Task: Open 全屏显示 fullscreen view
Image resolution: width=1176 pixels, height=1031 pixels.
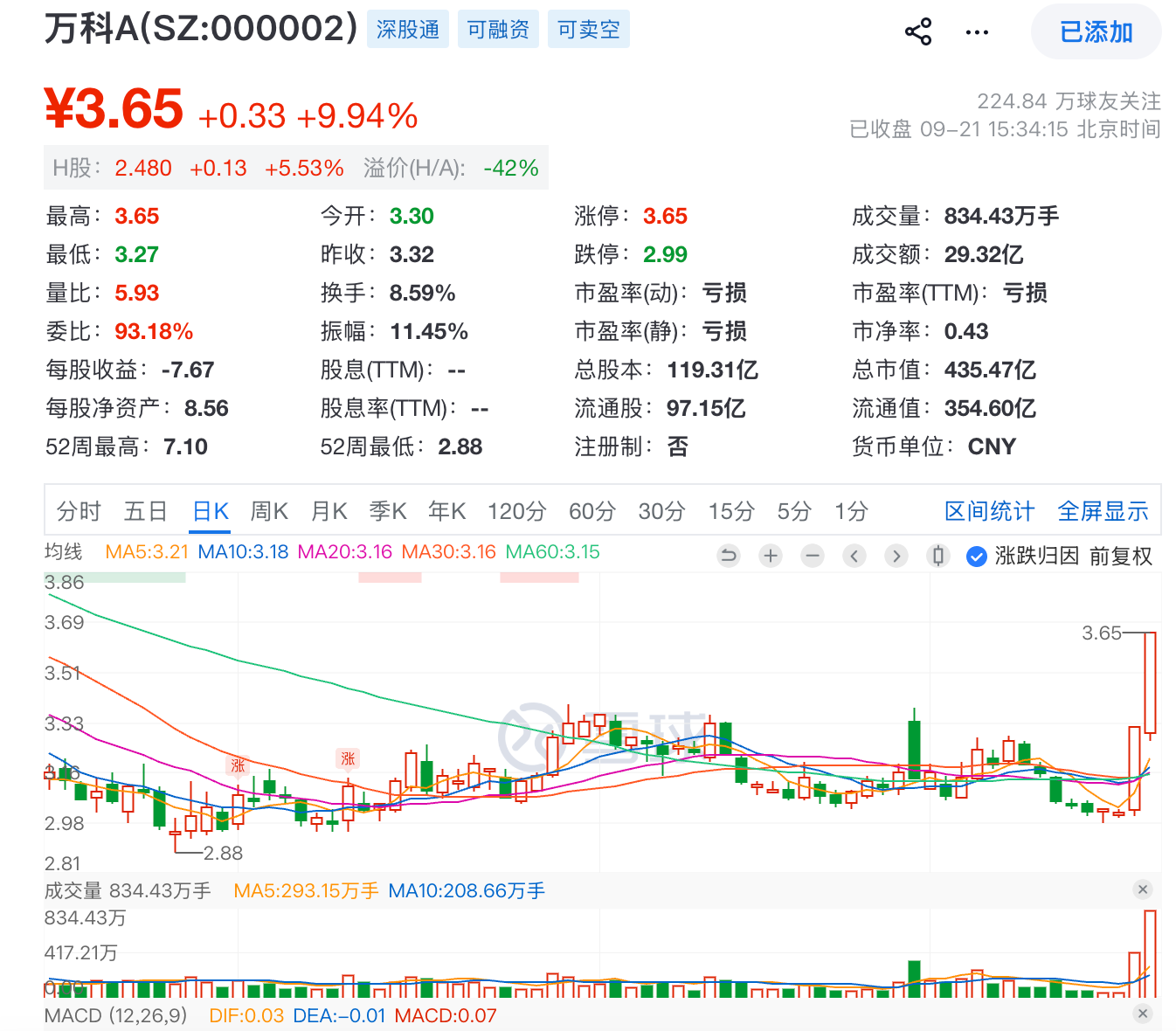Action: pyautogui.click(x=1103, y=511)
